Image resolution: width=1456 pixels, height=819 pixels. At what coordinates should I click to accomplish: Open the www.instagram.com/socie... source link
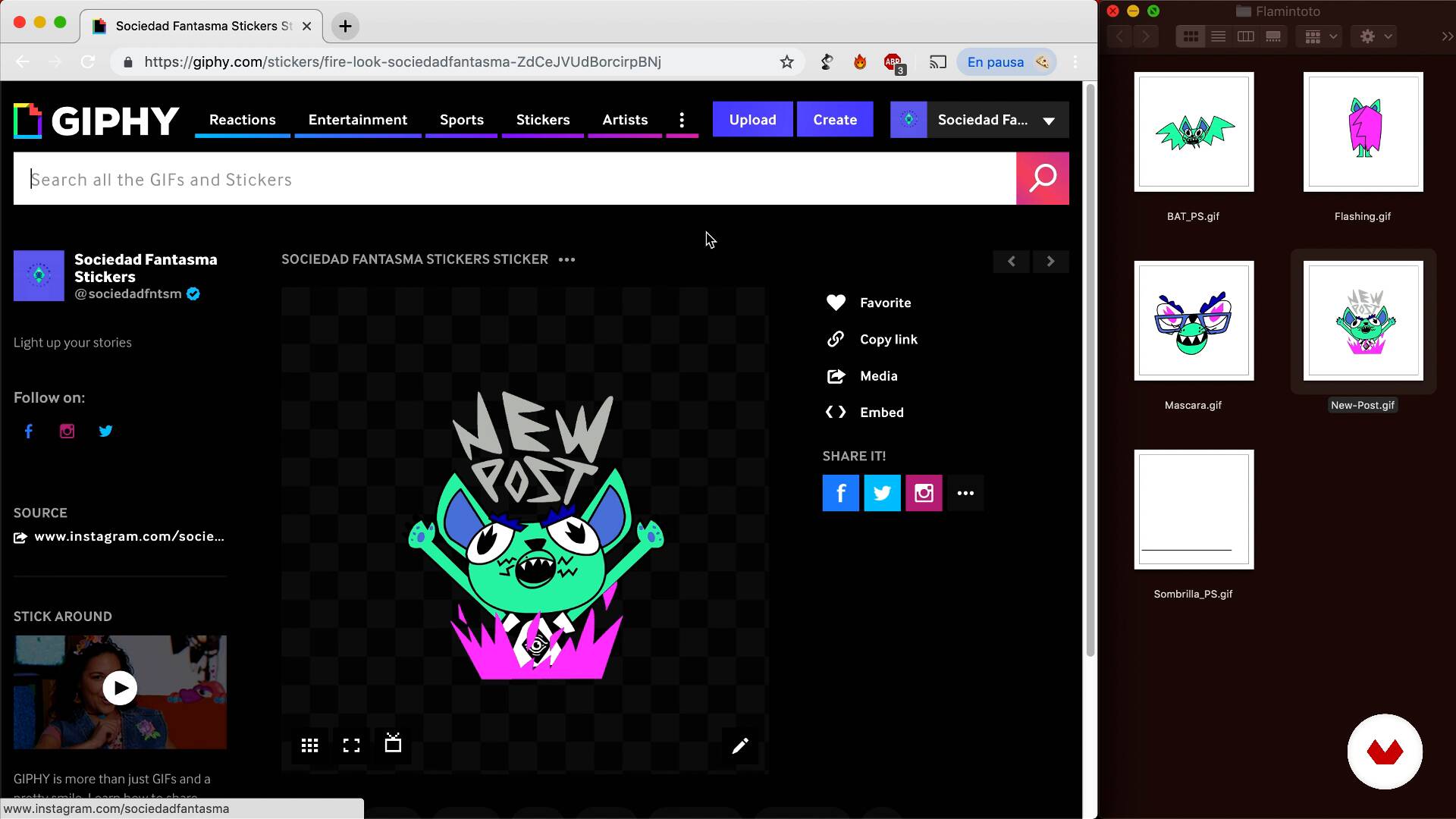[129, 537]
